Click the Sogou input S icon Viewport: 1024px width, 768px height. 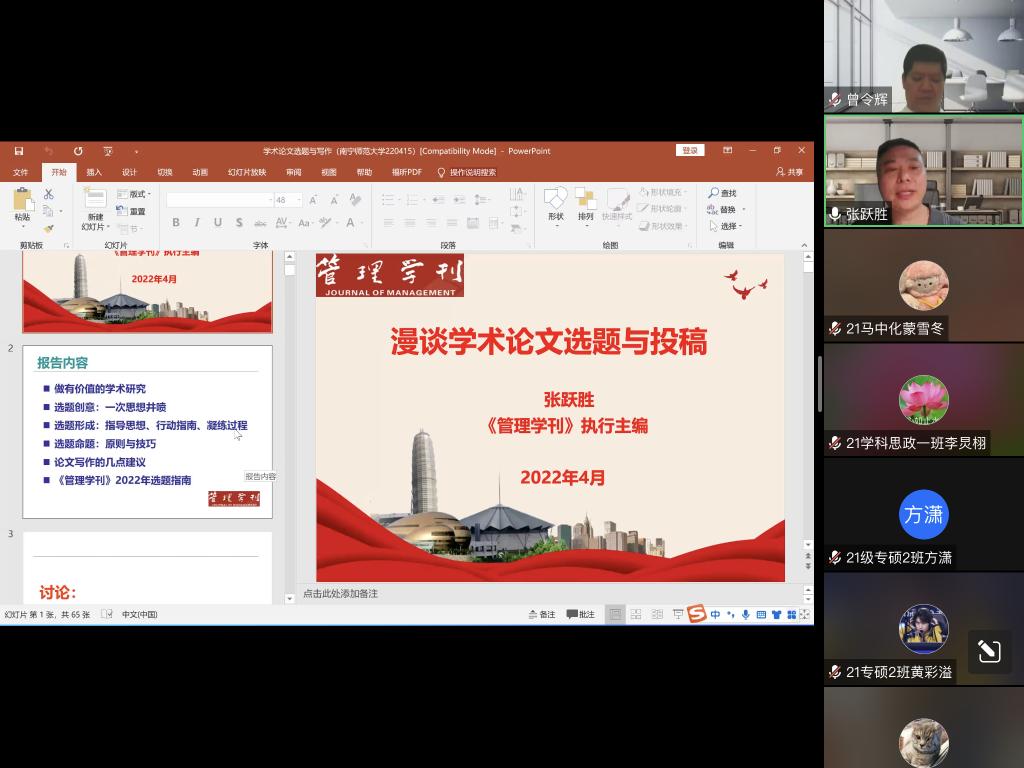tap(697, 614)
